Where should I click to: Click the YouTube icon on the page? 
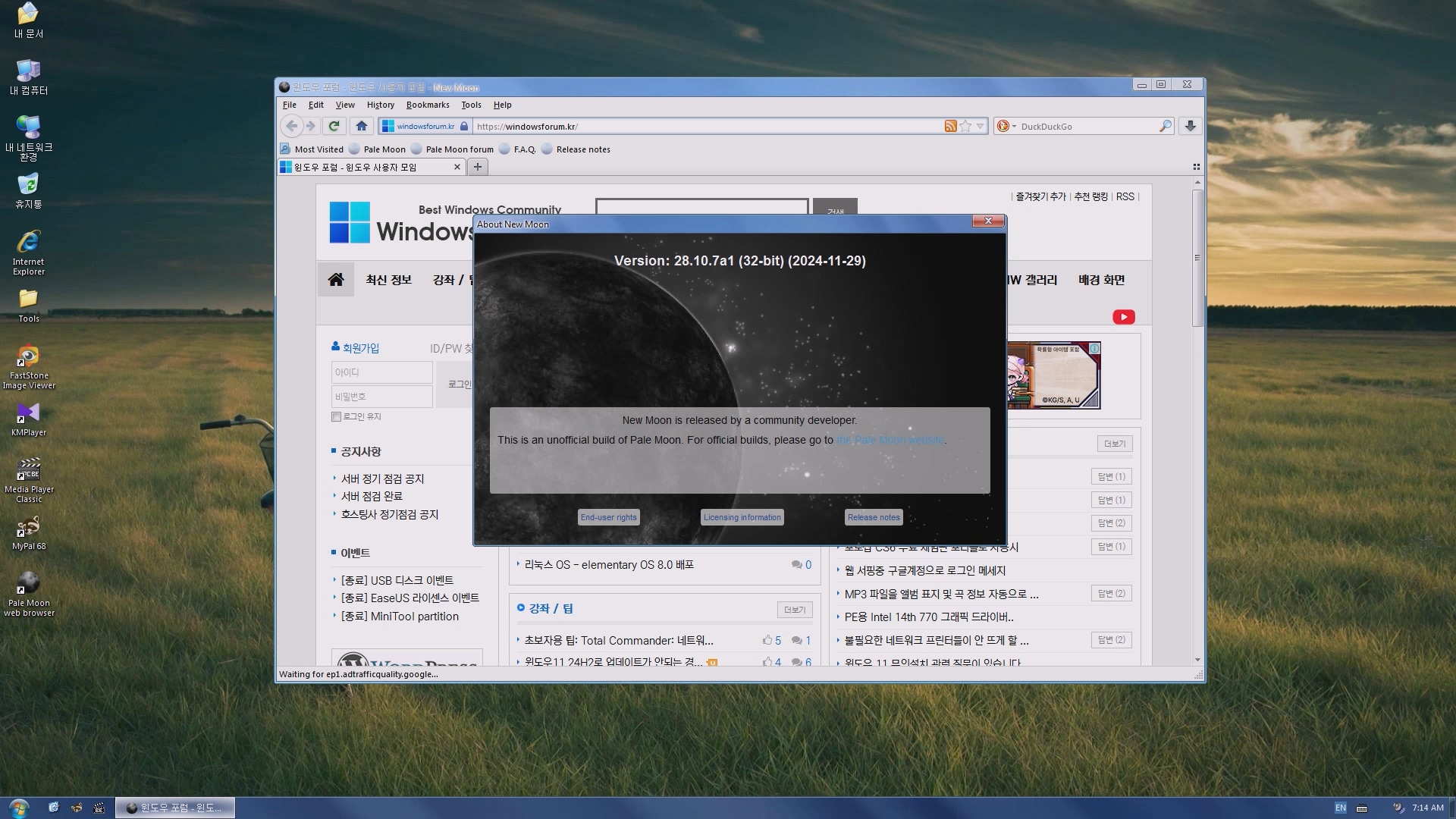(x=1123, y=317)
